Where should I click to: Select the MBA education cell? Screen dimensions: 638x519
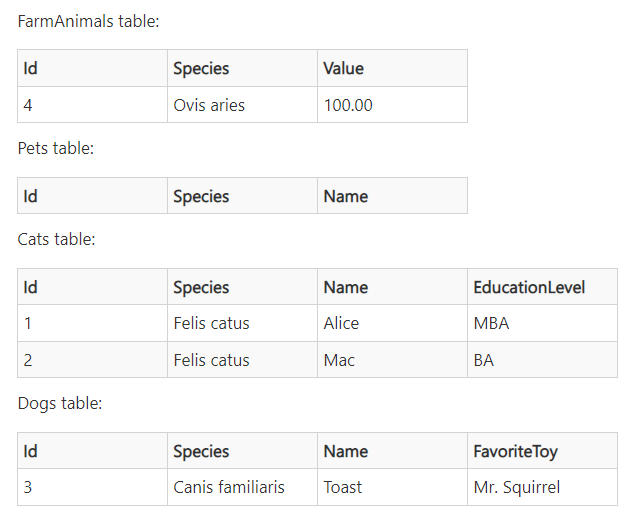542,323
